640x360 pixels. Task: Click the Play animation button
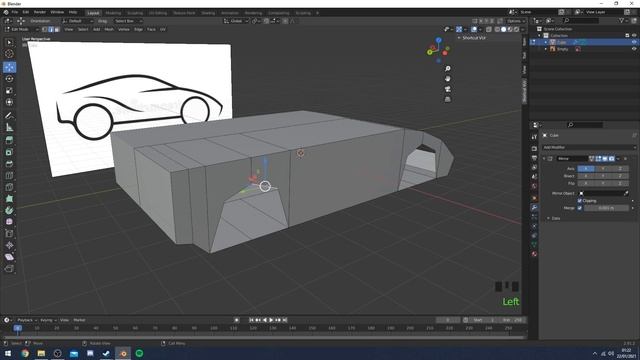coord(271,320)
